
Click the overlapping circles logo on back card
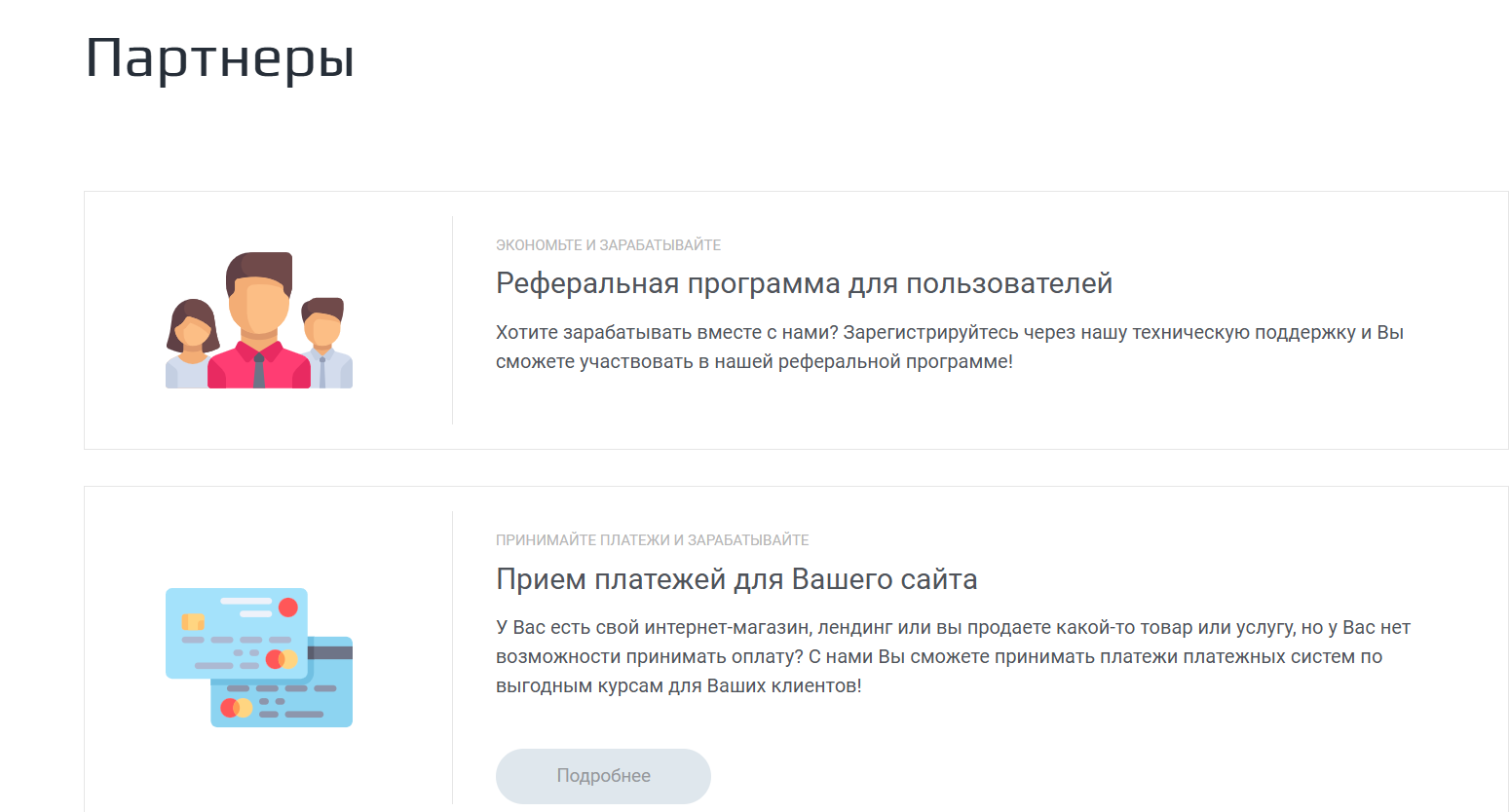(236, 708)
